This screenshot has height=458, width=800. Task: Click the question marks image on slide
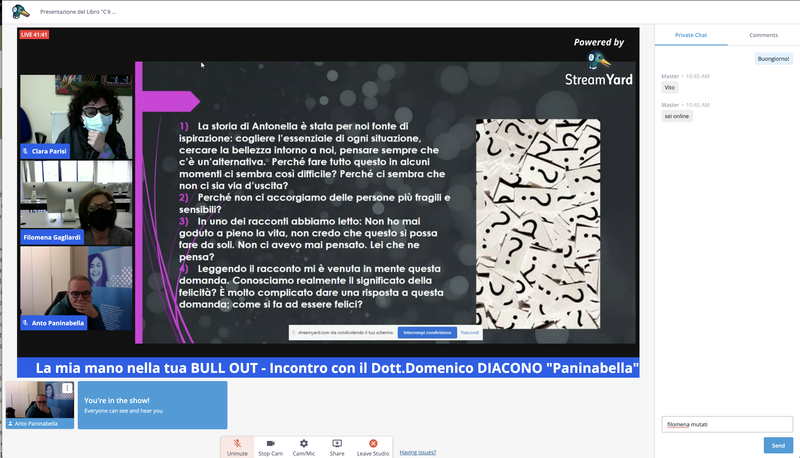(538, 224)
